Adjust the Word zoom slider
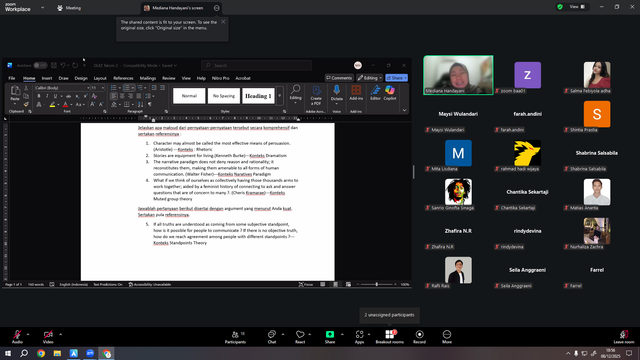The width and height of the screenshot is (640, 360). pos(376,284)
